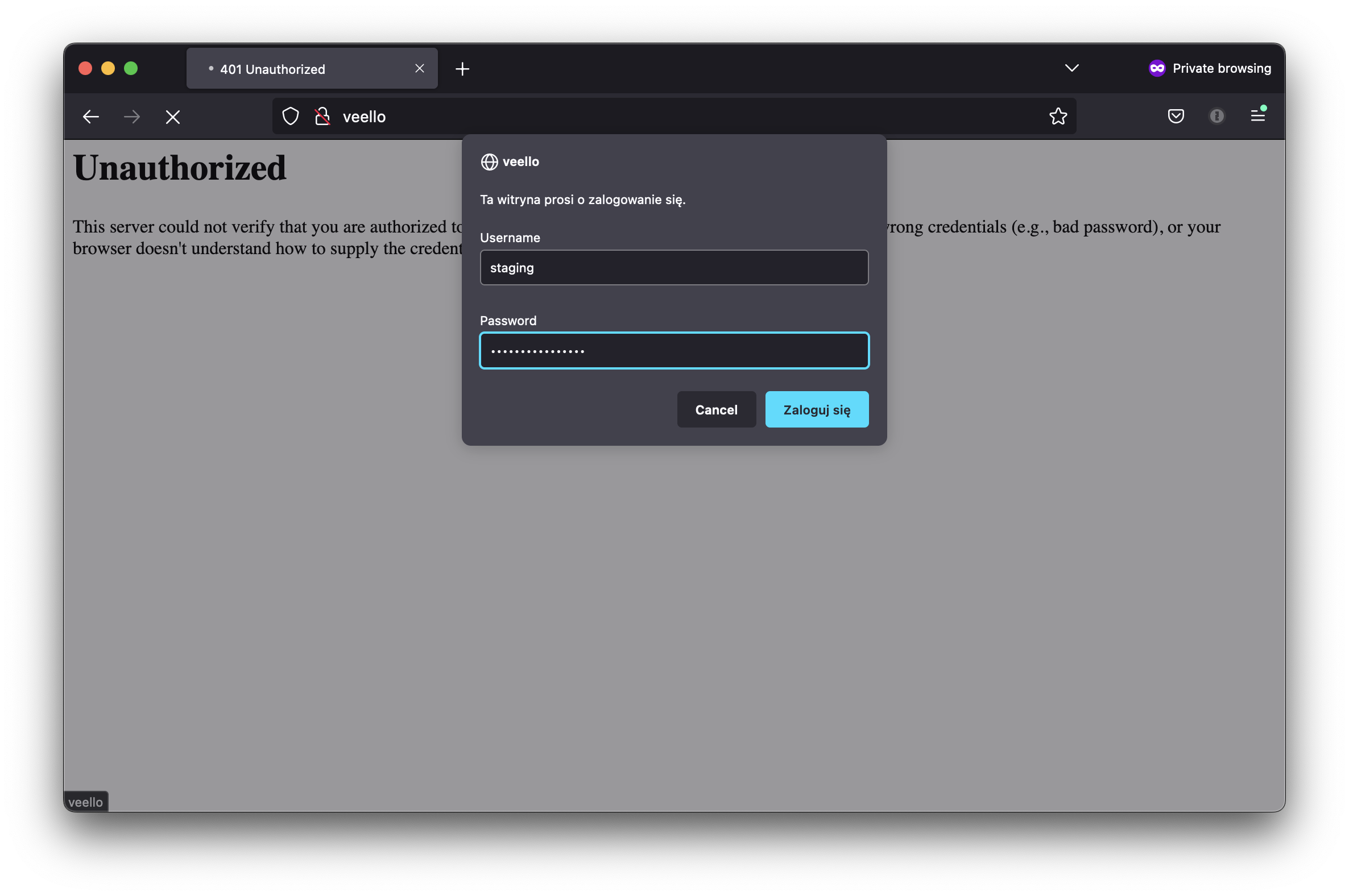
Task: Click the insecure connection padlock icon
Action: [x=322, y=116]
